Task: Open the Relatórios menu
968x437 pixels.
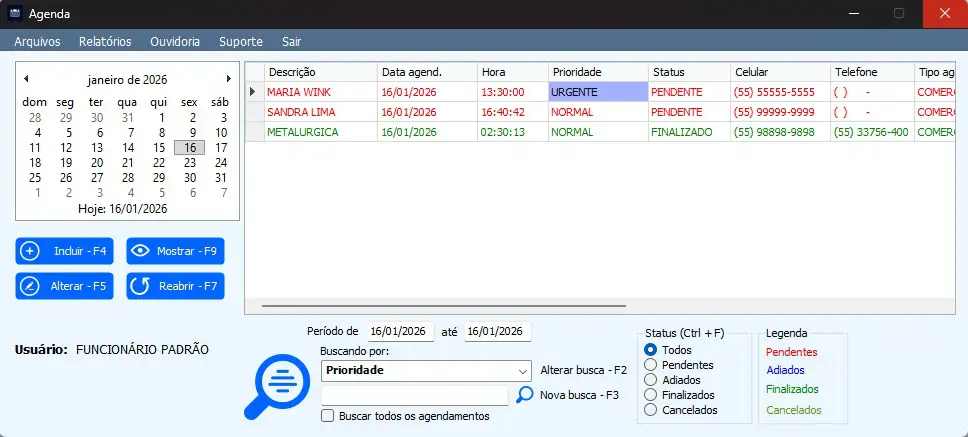Action: [x=105, y=42]
